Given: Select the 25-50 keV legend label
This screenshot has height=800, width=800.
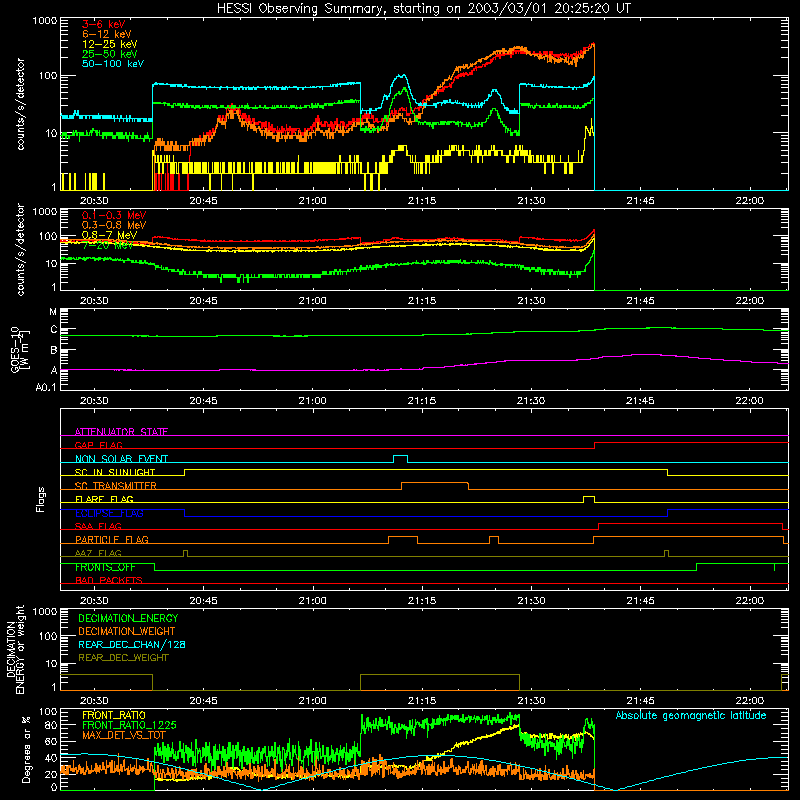Looking at the screenshot, I should coord(110,54).
